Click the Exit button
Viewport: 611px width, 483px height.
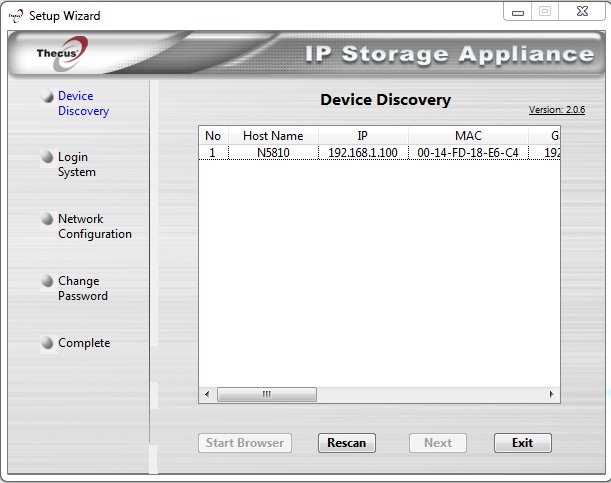pyautogui.click(x=522, y=443)
